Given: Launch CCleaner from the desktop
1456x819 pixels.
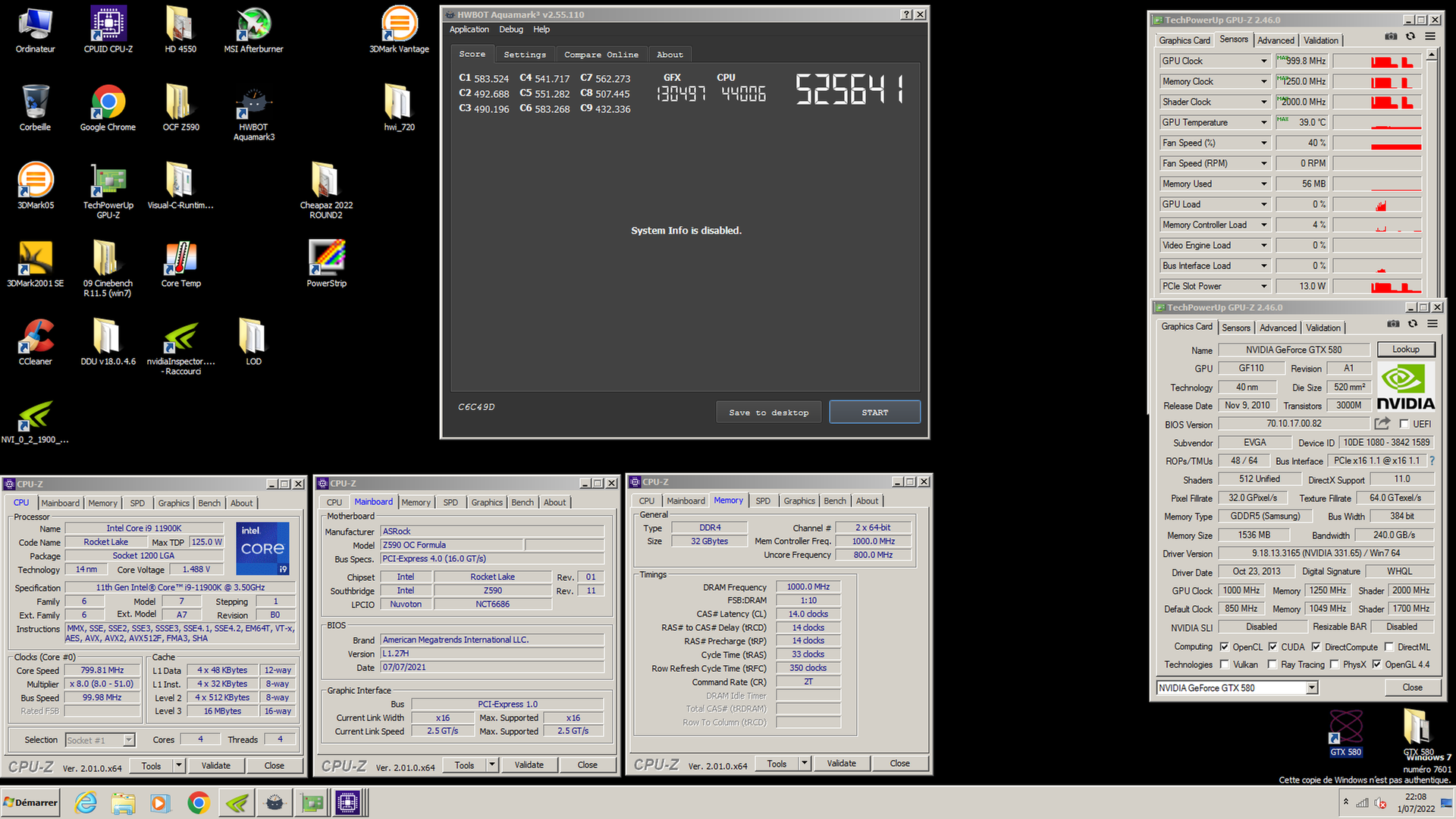Looking at the screenshot, I should pos(36,342).
